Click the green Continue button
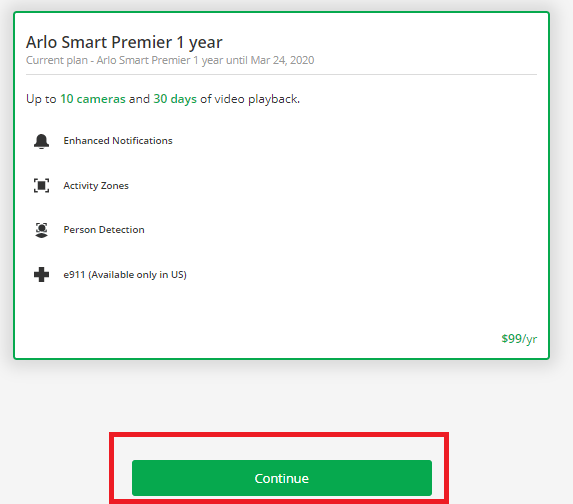The image size is (573, 504). pos(282,478)
